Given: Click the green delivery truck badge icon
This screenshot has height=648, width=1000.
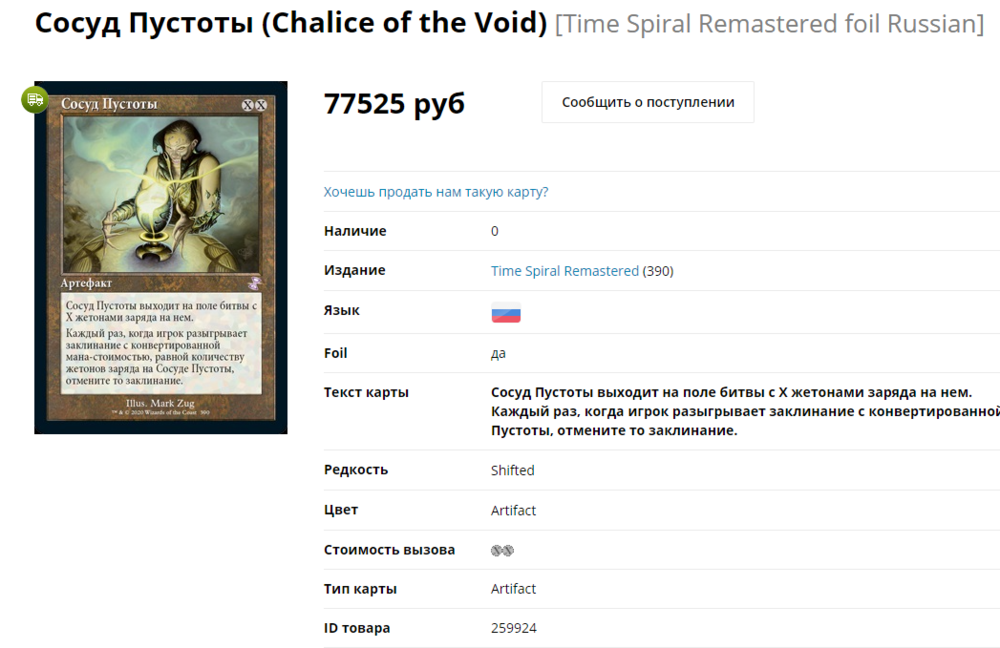Looking at the screenshot, I should pos(35,99).
